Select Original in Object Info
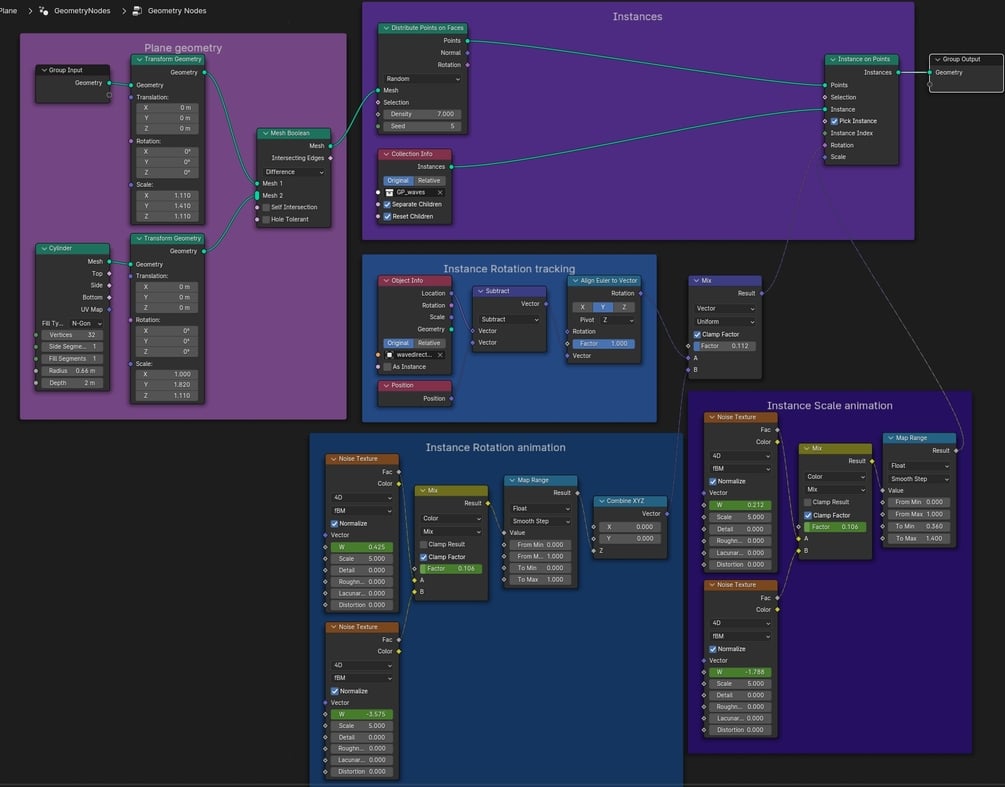The height and width of the screenshot is (787, 1005). point(397,343)
